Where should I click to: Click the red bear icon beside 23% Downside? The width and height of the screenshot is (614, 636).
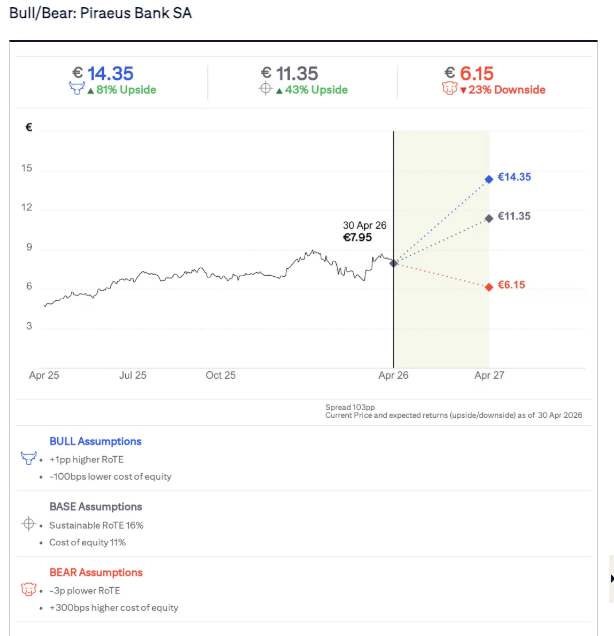point(449,88)
